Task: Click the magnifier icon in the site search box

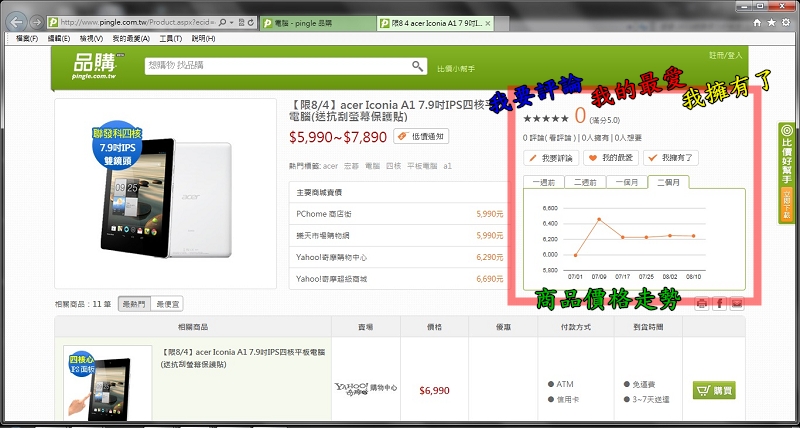Action: (417, 66)
